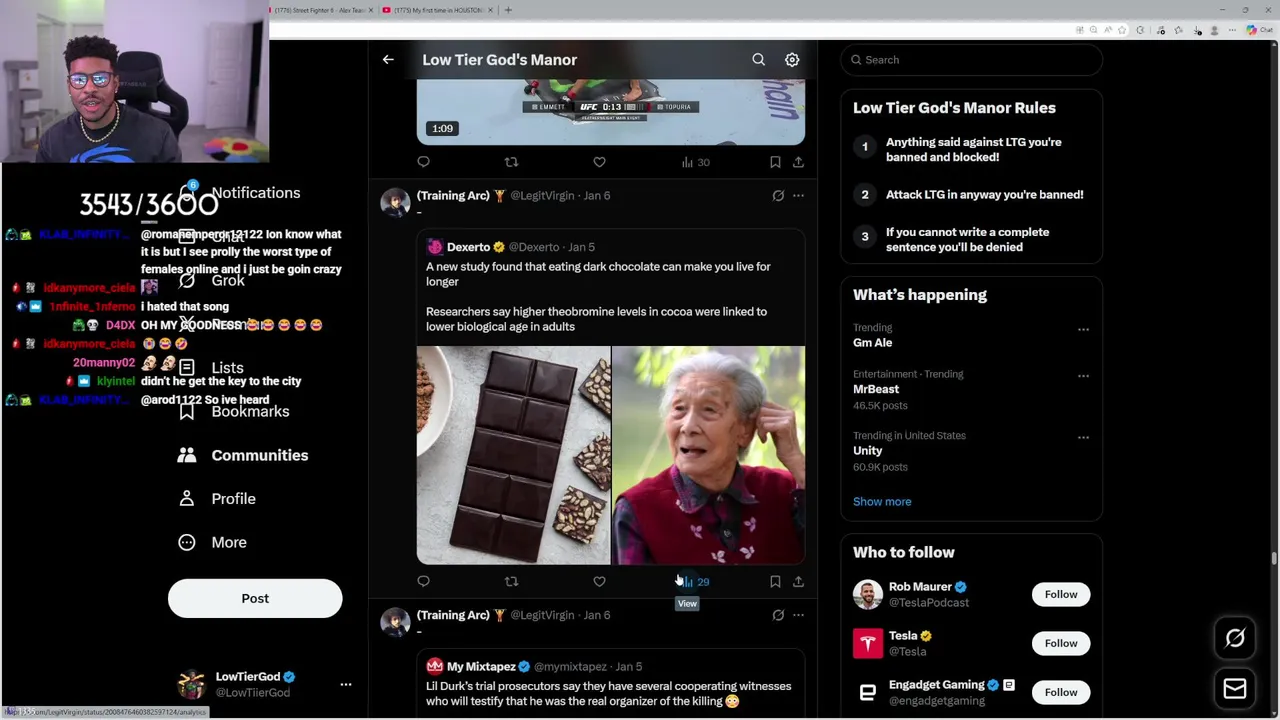1280x720 pixels.
Task: Reply to the dark chocolate quote post
Action: point(424,581)
